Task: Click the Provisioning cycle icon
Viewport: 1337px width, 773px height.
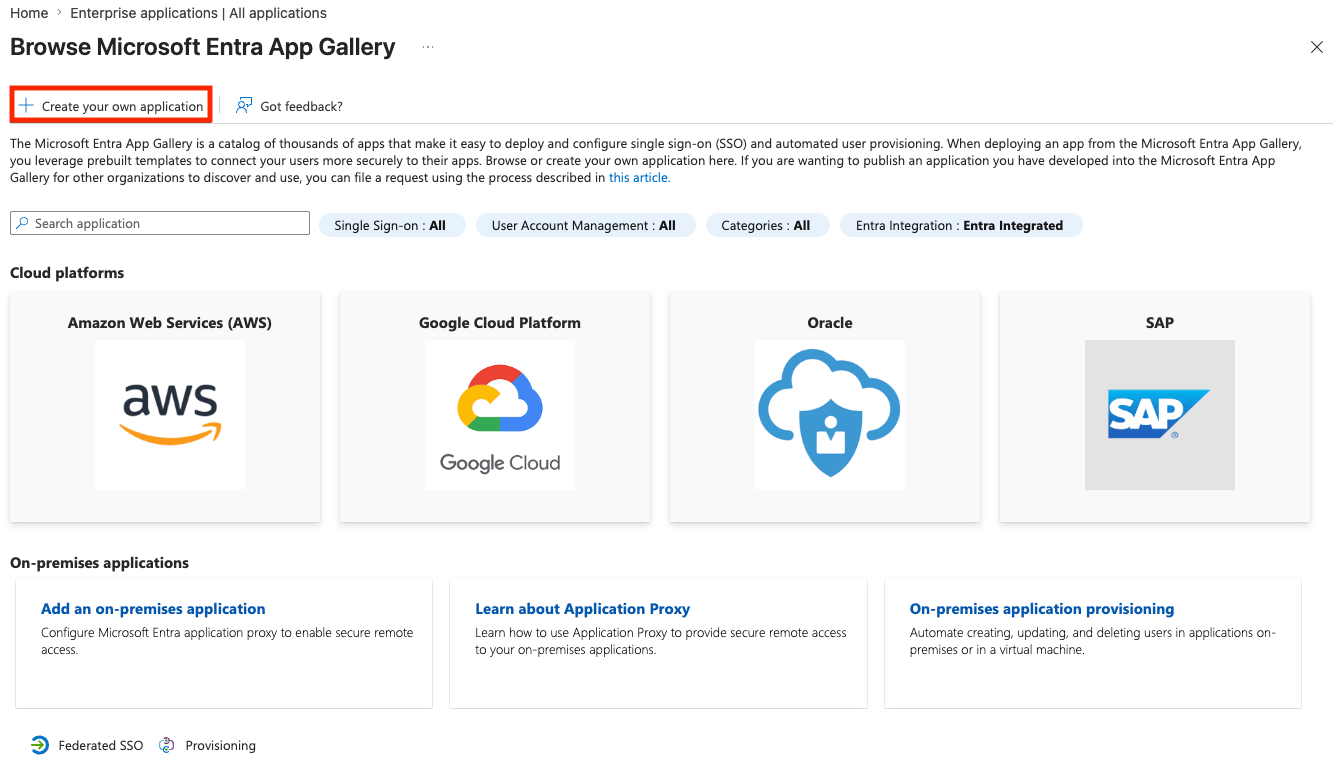Action: pos(167,745)
